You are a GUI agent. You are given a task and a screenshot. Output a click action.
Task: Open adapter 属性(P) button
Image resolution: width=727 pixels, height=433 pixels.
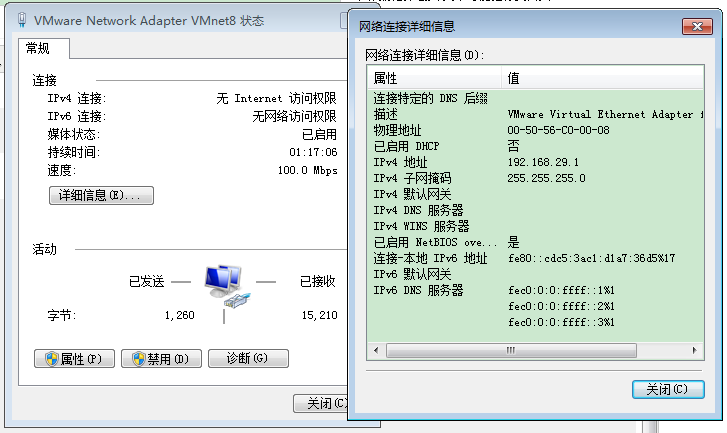(x=74, y=358)
